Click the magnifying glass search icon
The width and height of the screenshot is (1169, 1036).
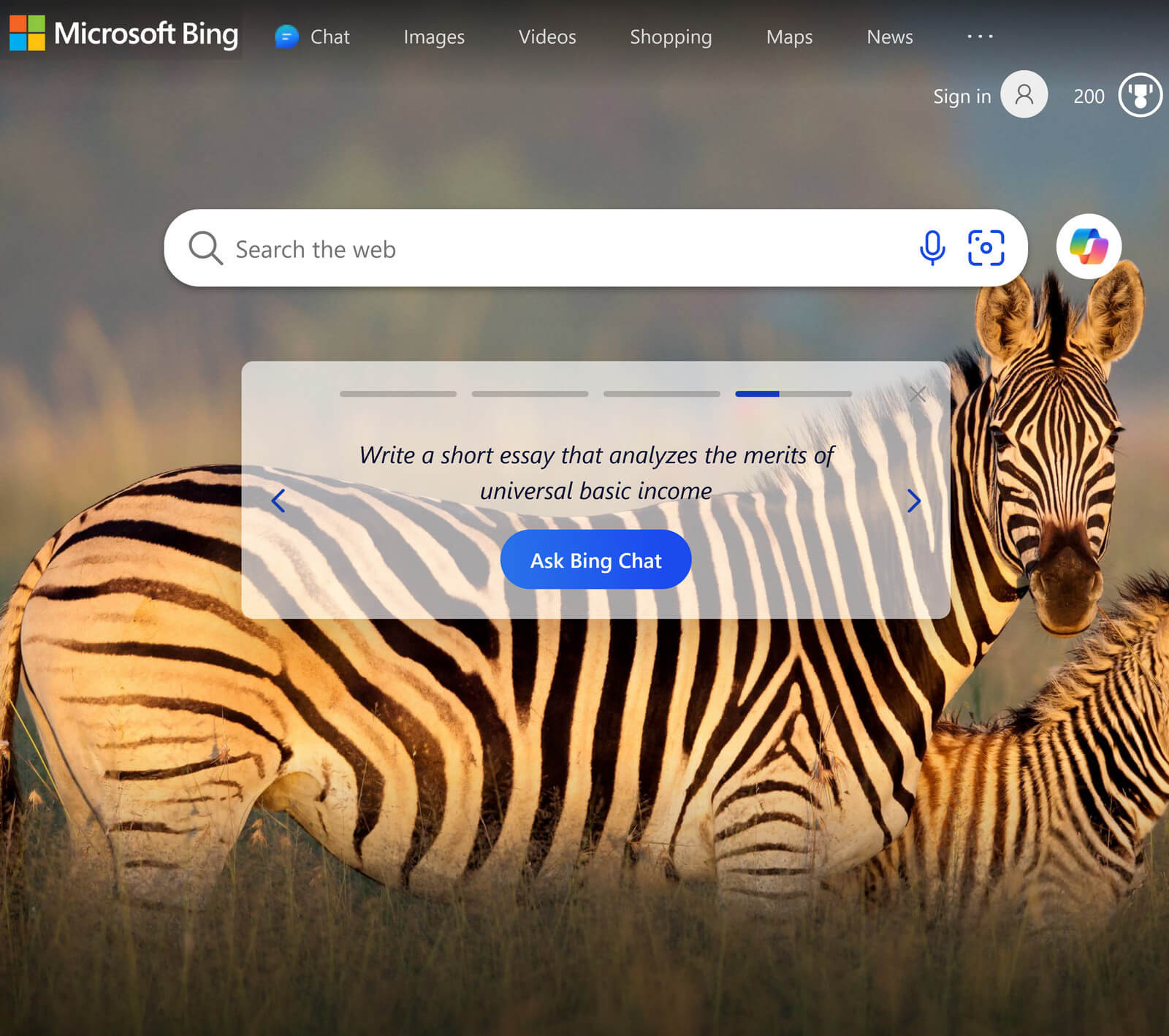point(205,249)
